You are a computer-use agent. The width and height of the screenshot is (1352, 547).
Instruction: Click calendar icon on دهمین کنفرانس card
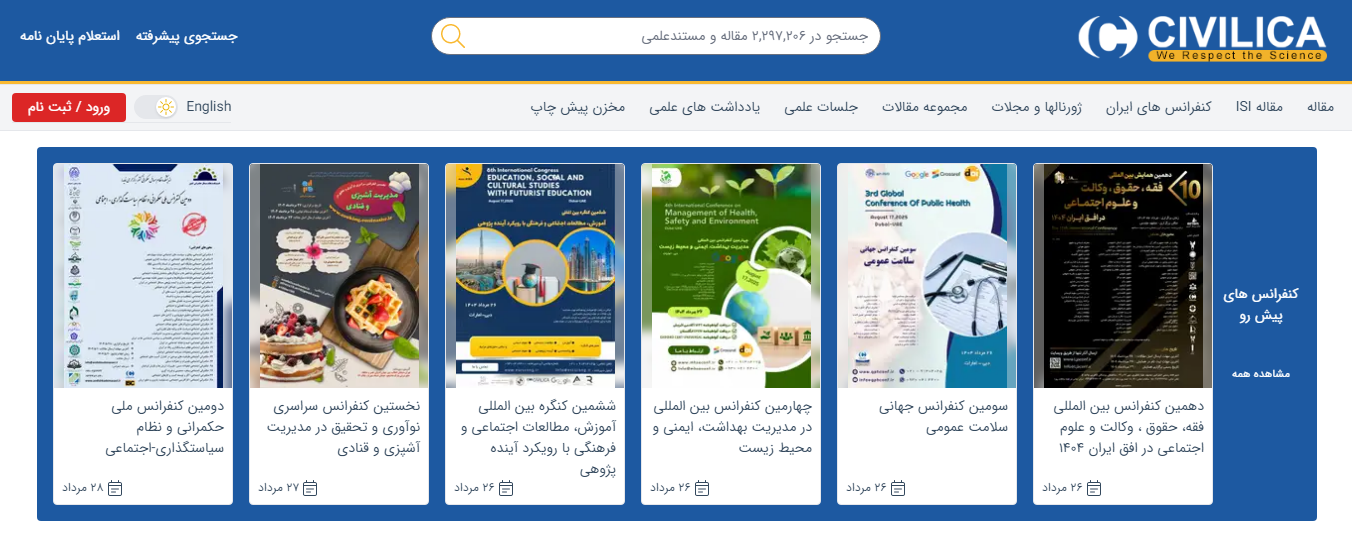click(1093, 488)
